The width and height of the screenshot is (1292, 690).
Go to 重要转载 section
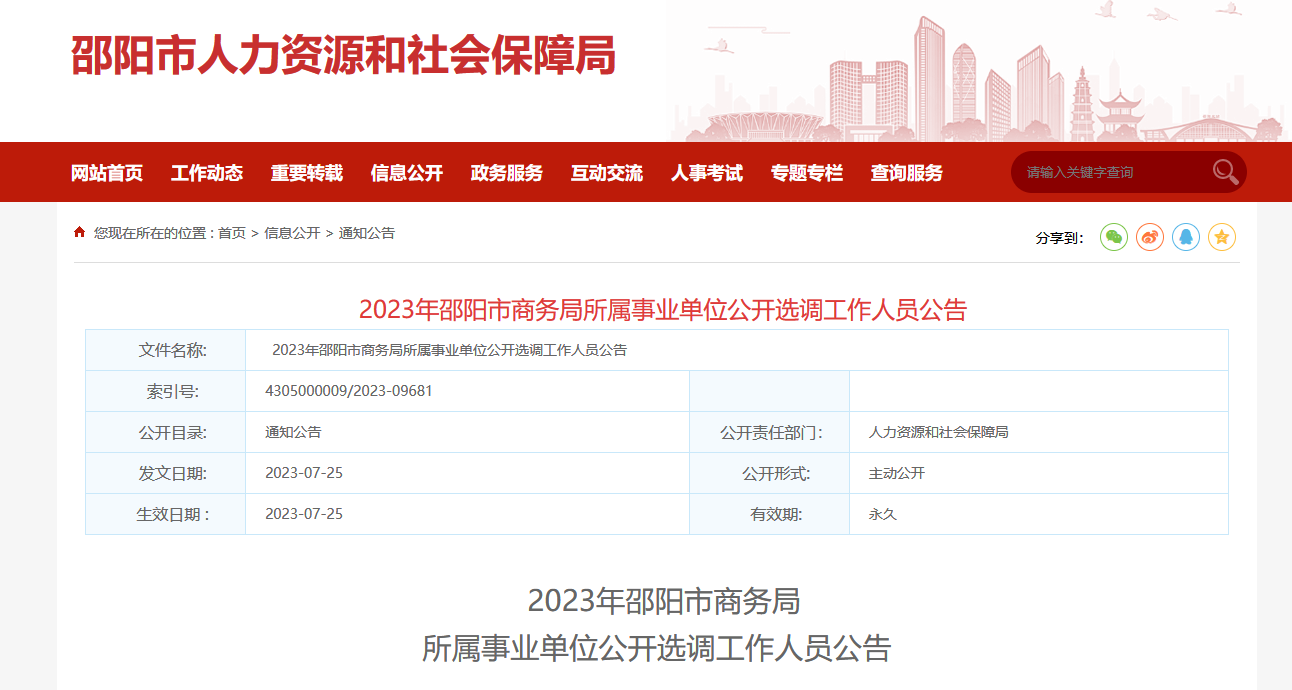pyautogui.click(x=307, y=173)
